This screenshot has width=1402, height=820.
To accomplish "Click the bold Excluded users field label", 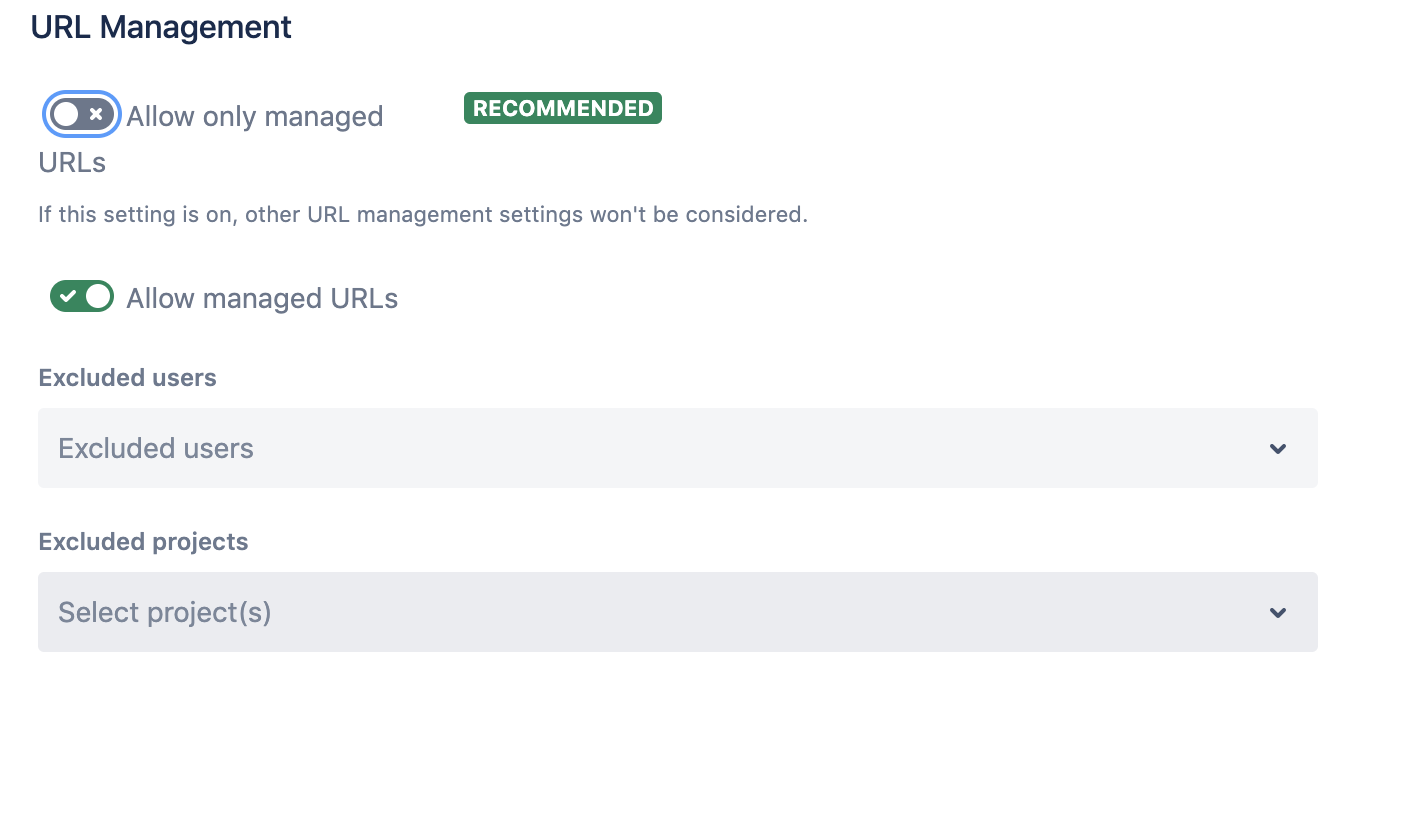I will 127,378.
